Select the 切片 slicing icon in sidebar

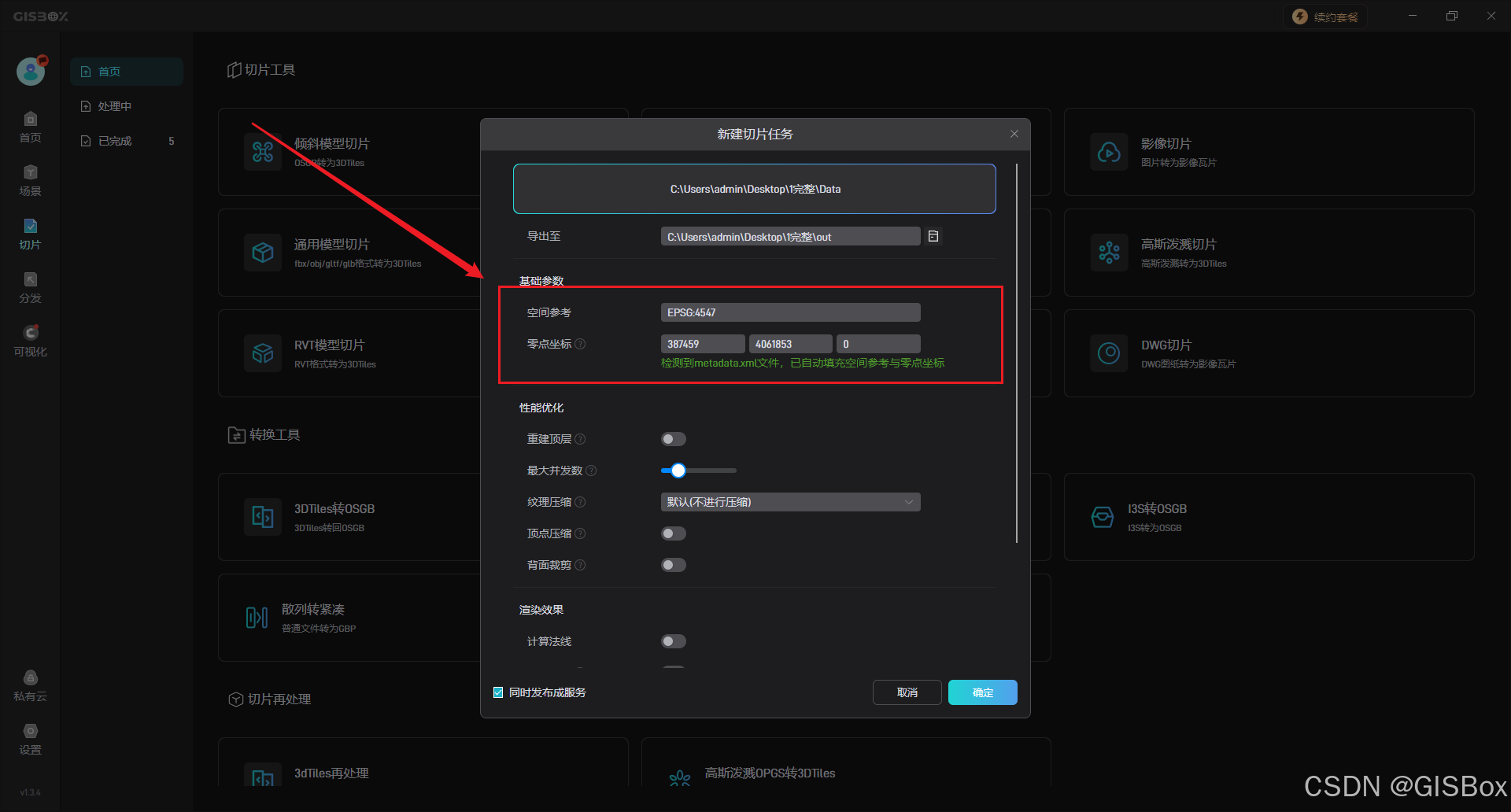[30, 227]
